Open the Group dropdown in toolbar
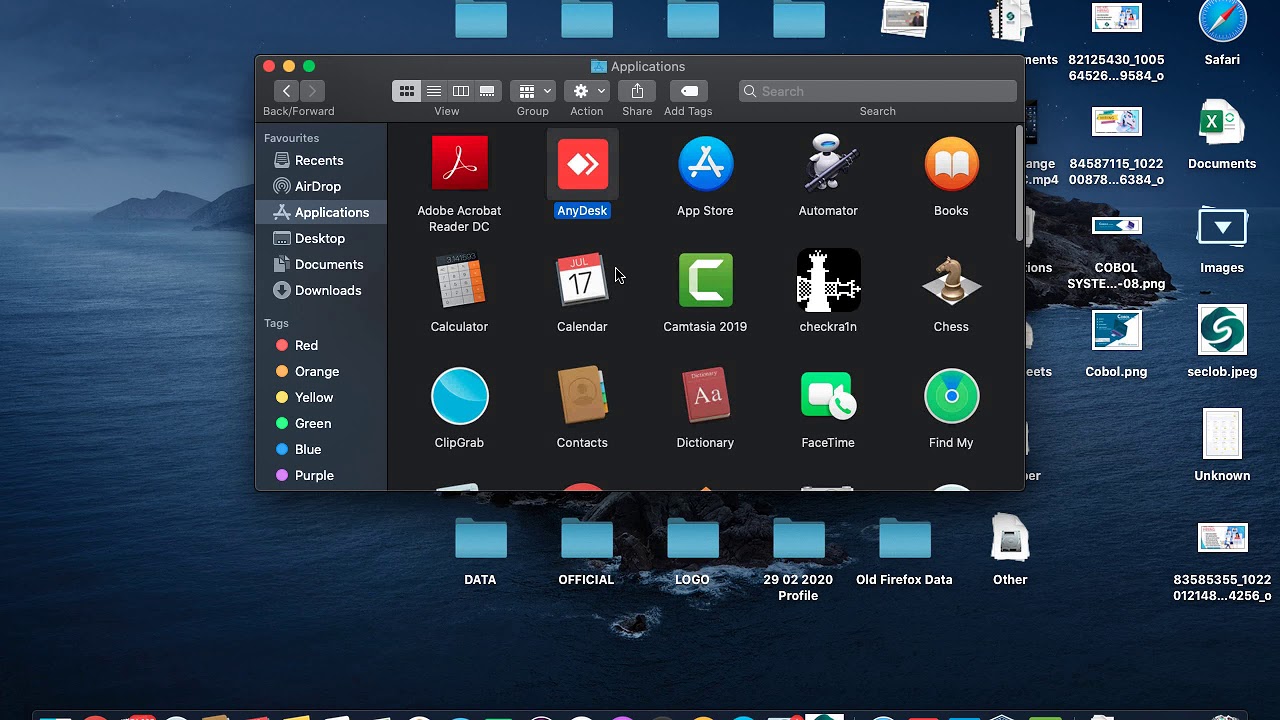1280x720 pixels. [533, 91]
